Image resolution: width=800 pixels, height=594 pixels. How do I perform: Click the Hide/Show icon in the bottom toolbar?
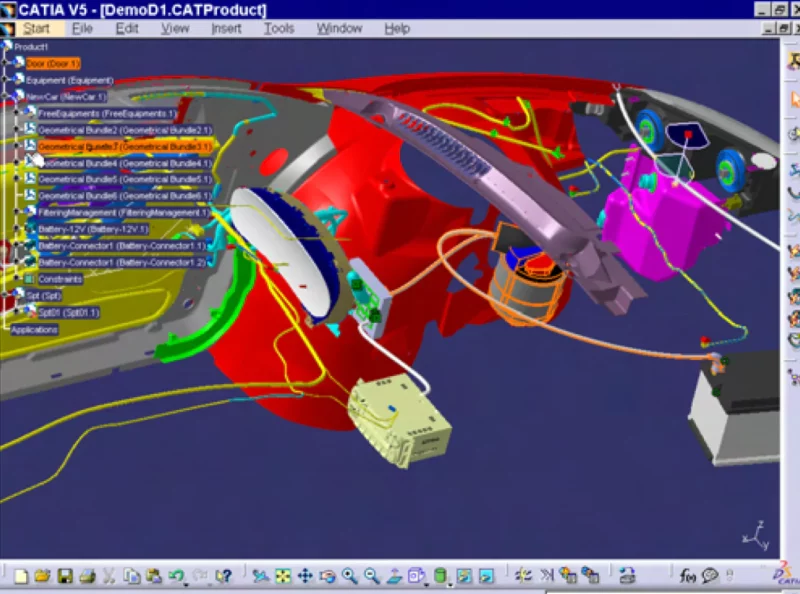464,576
